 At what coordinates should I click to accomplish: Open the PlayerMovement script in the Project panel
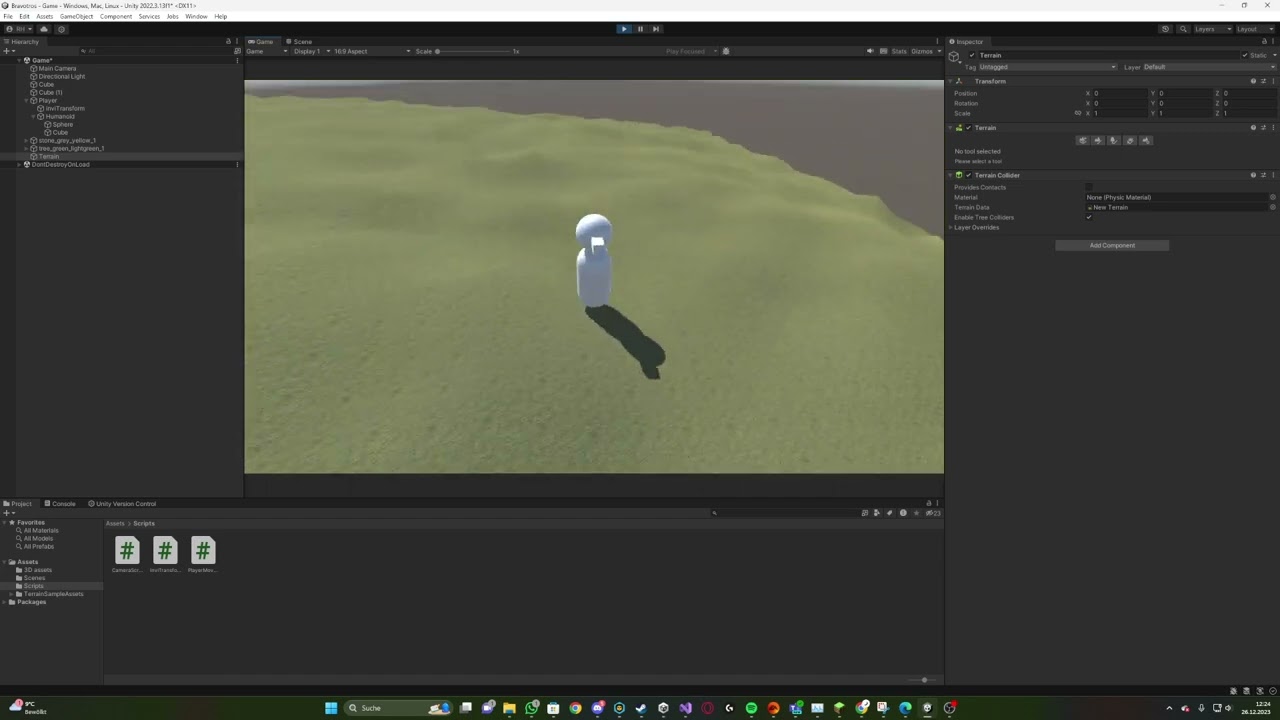[x=202, y=550]
